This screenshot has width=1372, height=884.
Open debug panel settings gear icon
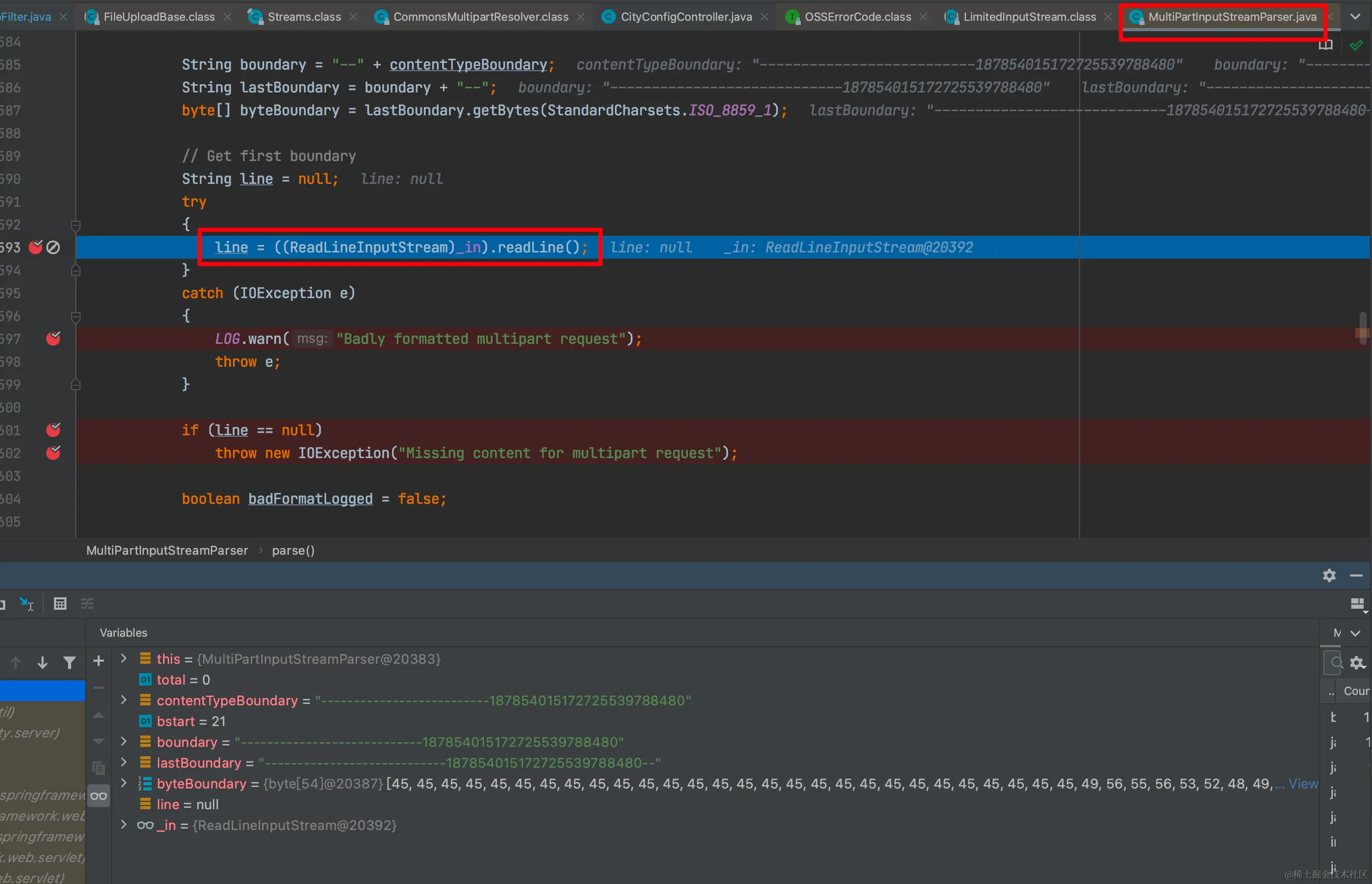coord(1329,575)
